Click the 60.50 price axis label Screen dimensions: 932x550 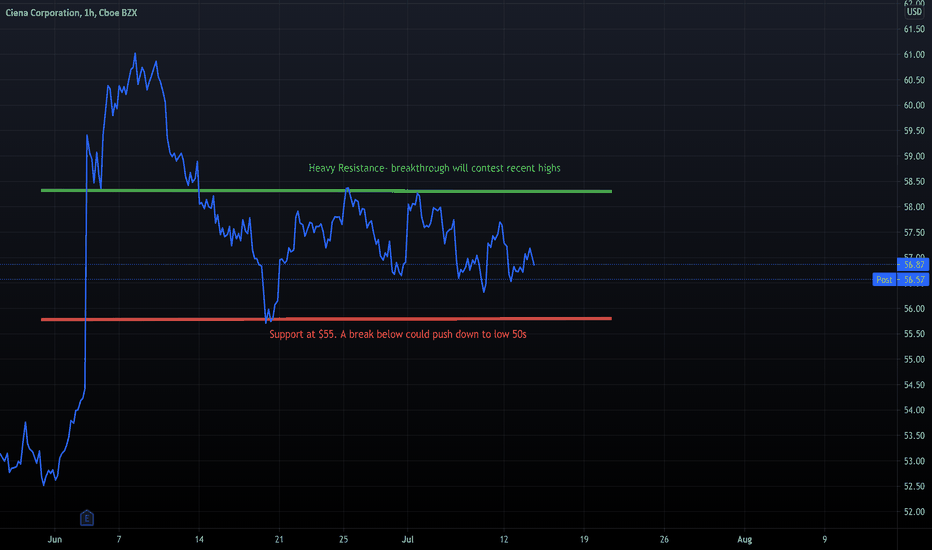[x=914, y=80]
